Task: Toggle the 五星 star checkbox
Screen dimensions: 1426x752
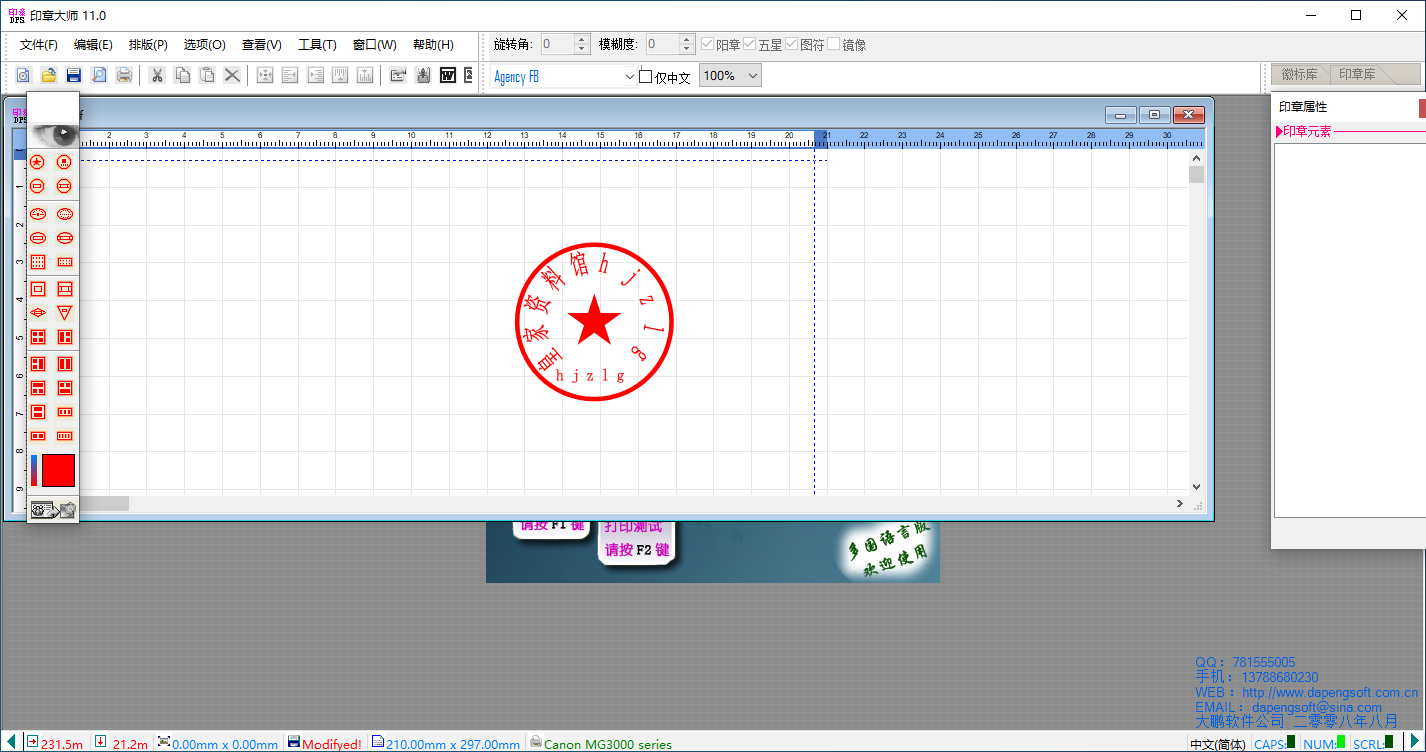Action: 750,44
